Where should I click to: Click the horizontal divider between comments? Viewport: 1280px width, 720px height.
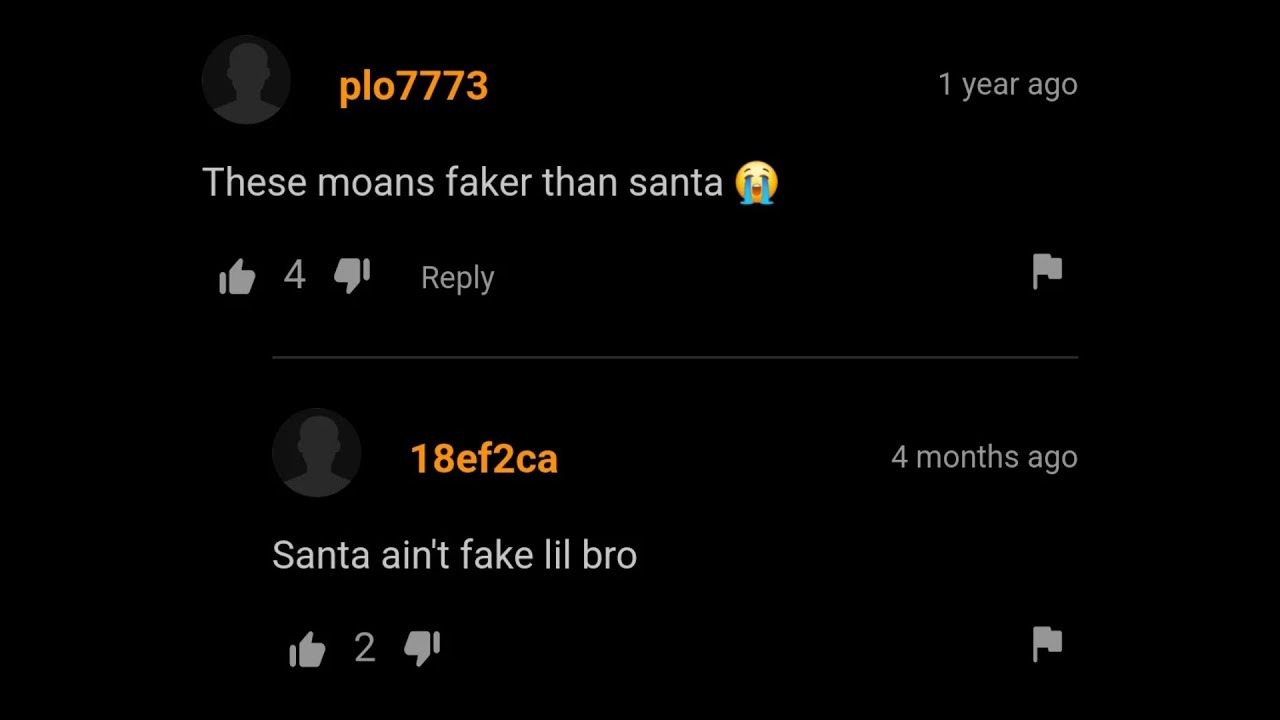pyautogui.click(x=675, y=357)
